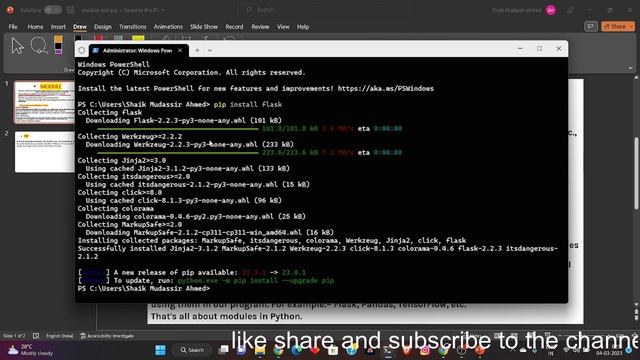Open the File menu
Viewport: 640px width, 360px height.
(x=13, y=27)
